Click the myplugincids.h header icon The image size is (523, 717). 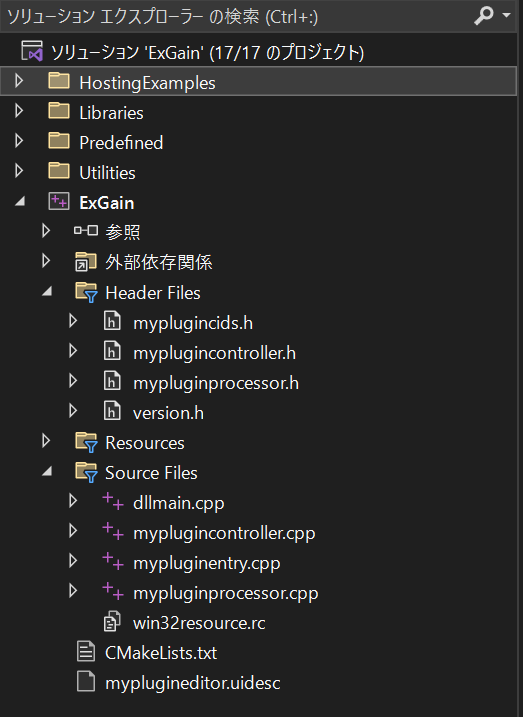(x=112, y=321)
